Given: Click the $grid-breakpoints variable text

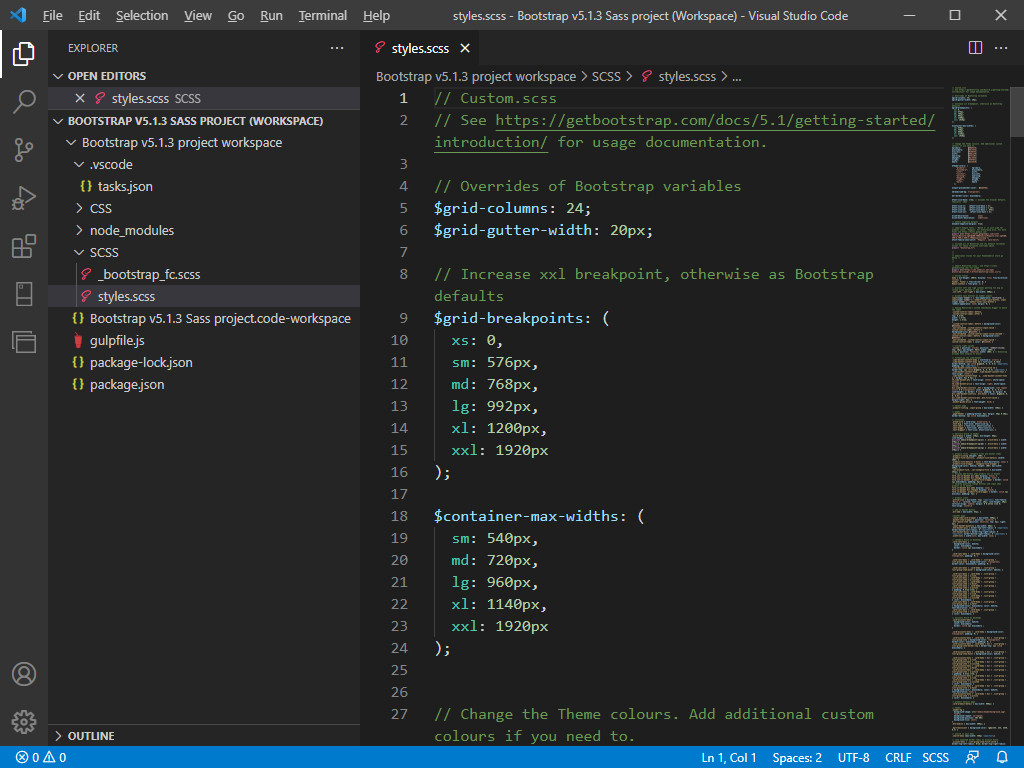Looking at the screenshot, I should 508,318.
